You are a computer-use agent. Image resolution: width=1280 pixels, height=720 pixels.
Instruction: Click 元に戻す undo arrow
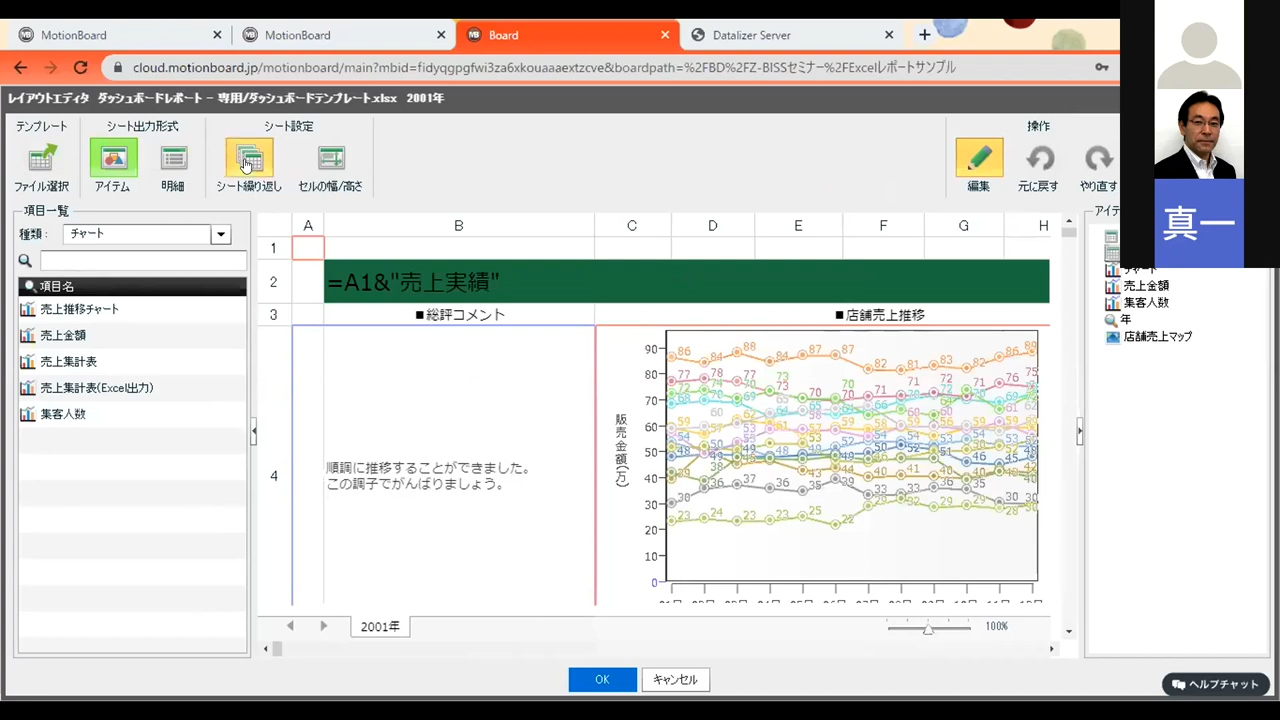click(1039, 167)
